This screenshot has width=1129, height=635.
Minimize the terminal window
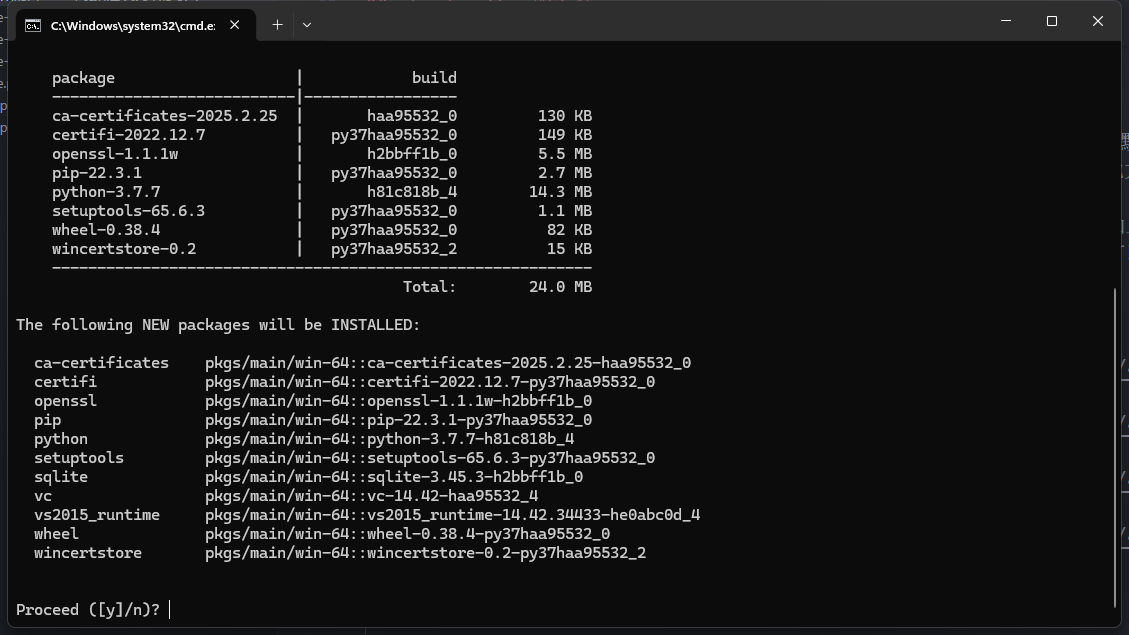1006,22
